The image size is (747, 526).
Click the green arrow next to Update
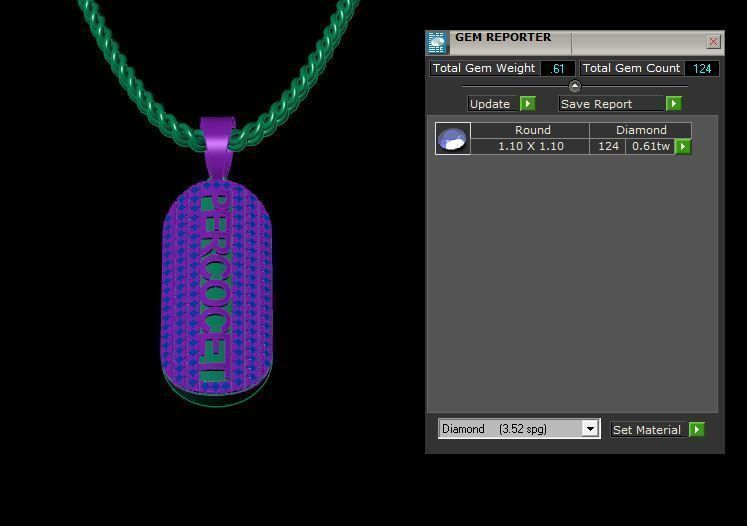tap(527, 103)
